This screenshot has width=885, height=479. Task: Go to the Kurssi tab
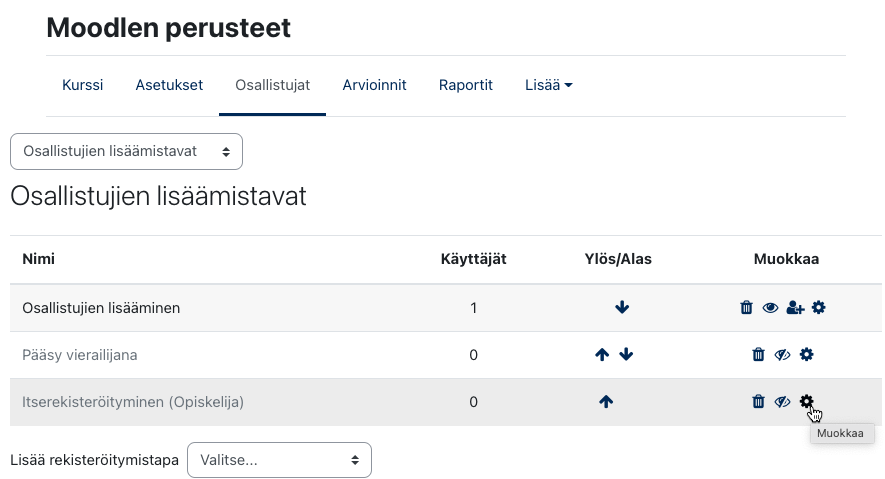point(82,85)
